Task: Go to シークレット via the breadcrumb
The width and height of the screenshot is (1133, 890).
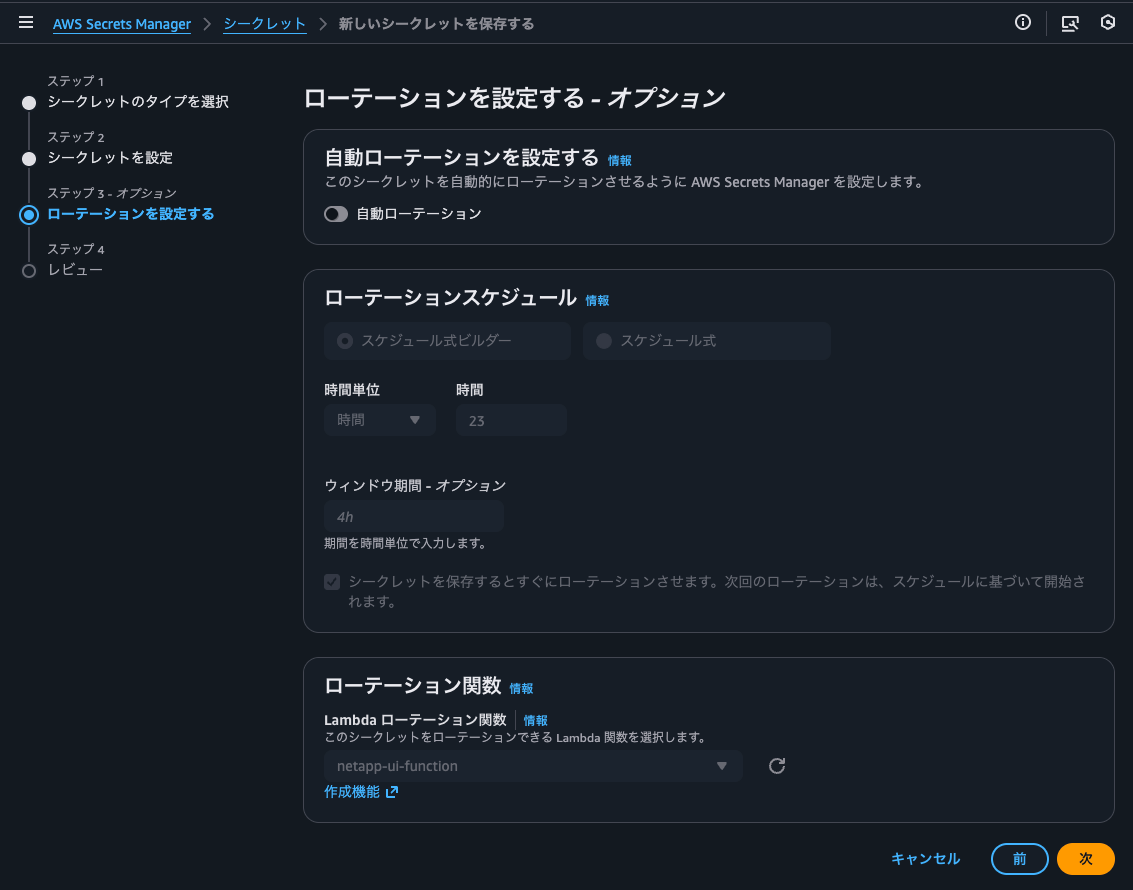Action: pyautogui.click(x=264, y=22)
